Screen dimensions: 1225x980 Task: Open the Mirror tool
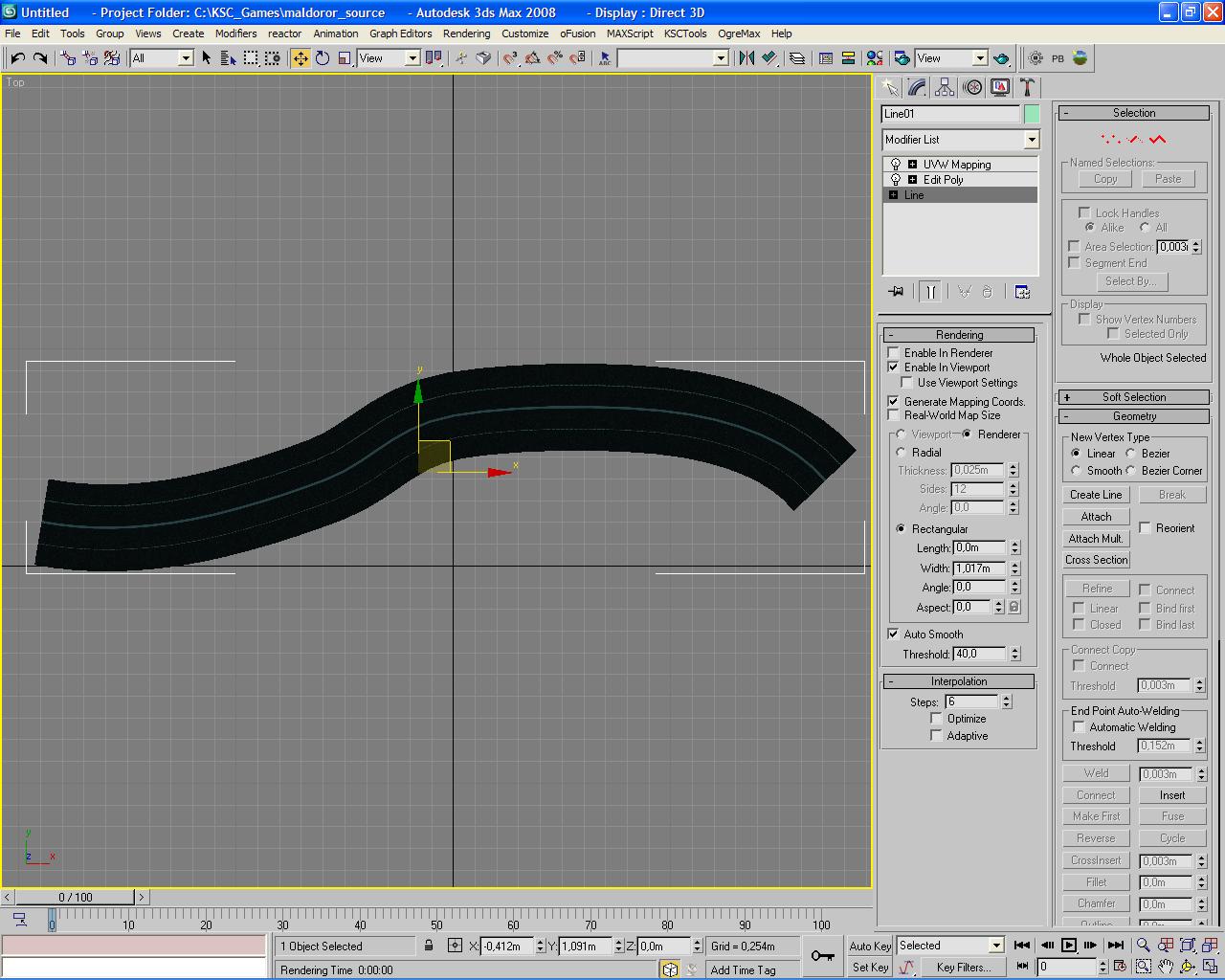pos(746,58)
